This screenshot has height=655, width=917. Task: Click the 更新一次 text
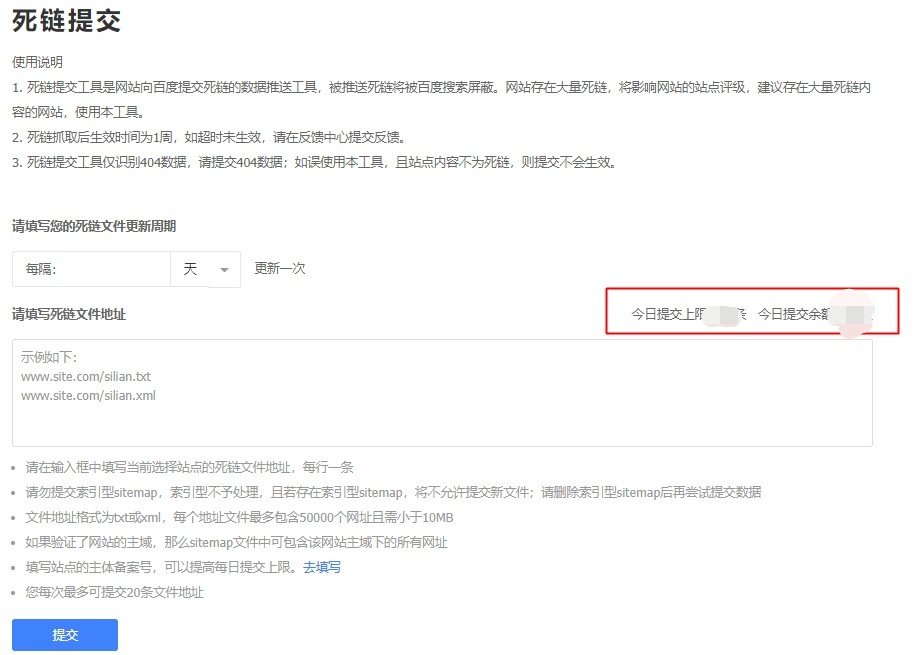coord(280,269)
